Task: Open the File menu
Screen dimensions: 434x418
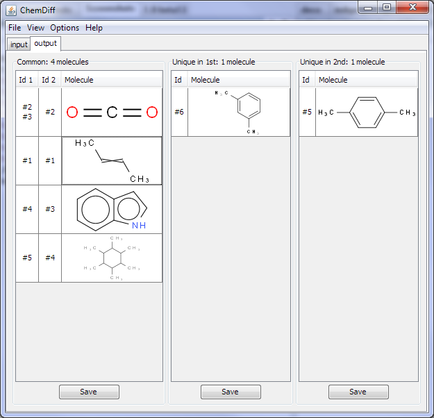Action: 15,28
